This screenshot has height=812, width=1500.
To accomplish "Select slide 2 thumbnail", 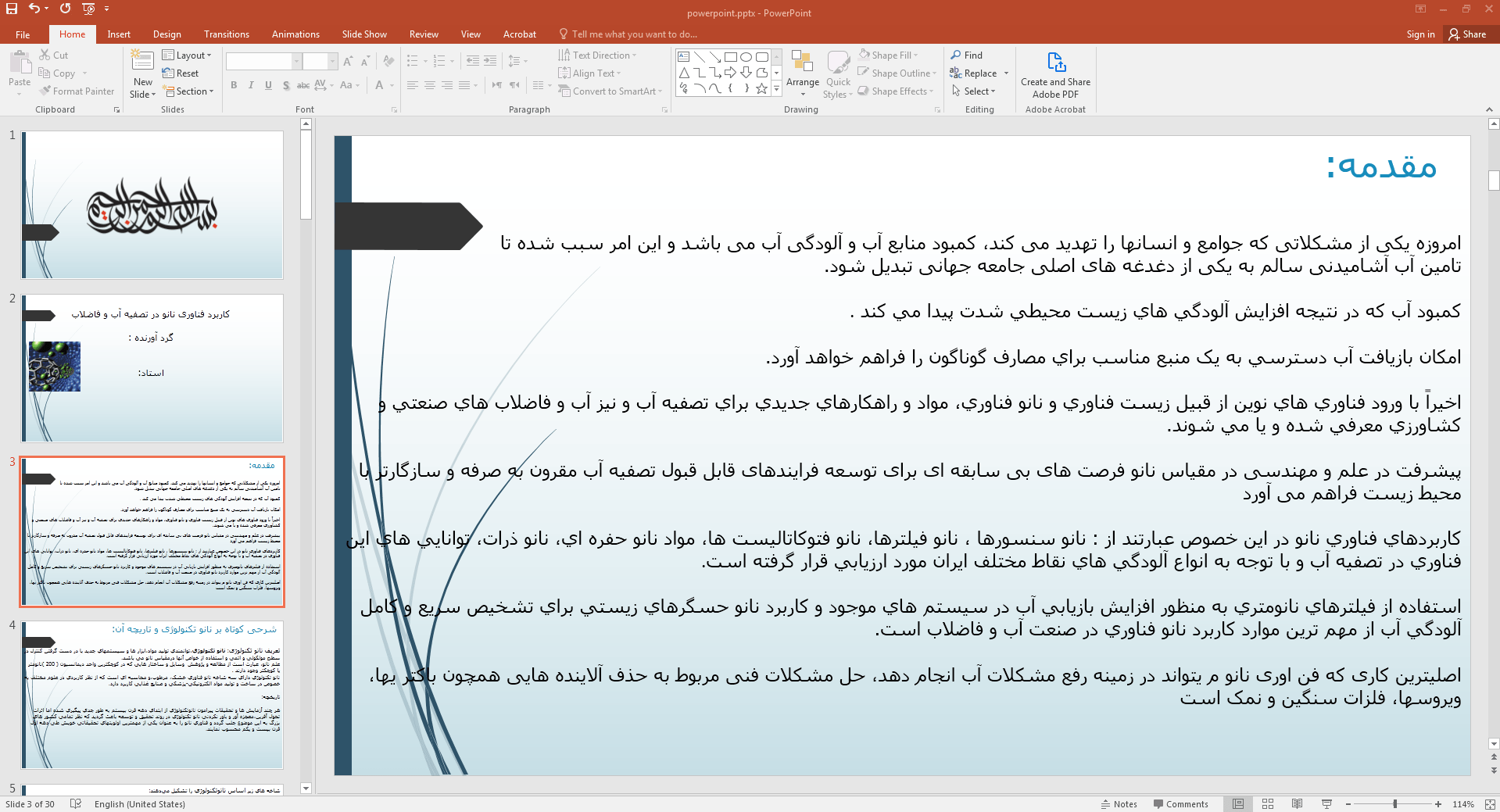I will 152,368.
